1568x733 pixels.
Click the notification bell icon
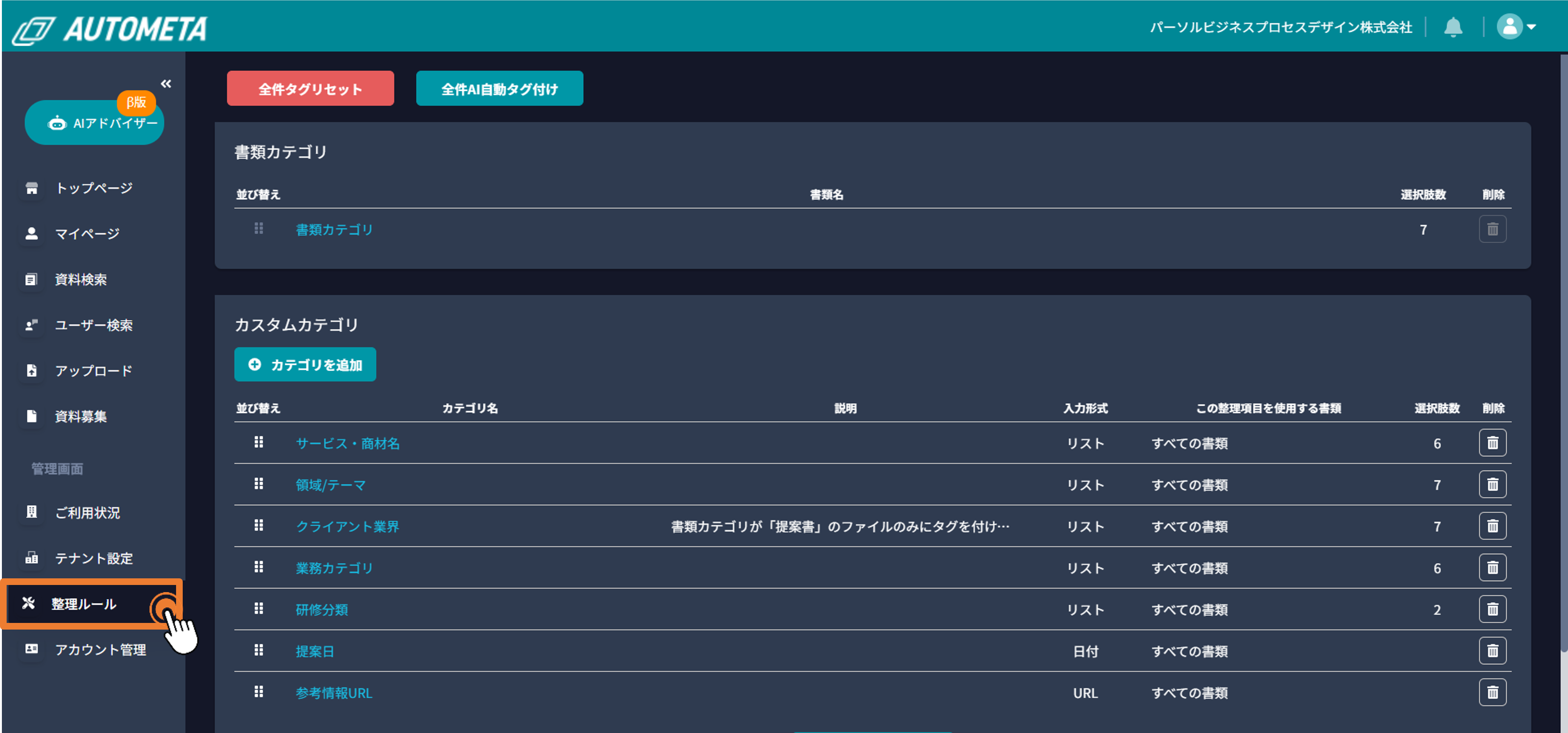(x=1453, y=27)
